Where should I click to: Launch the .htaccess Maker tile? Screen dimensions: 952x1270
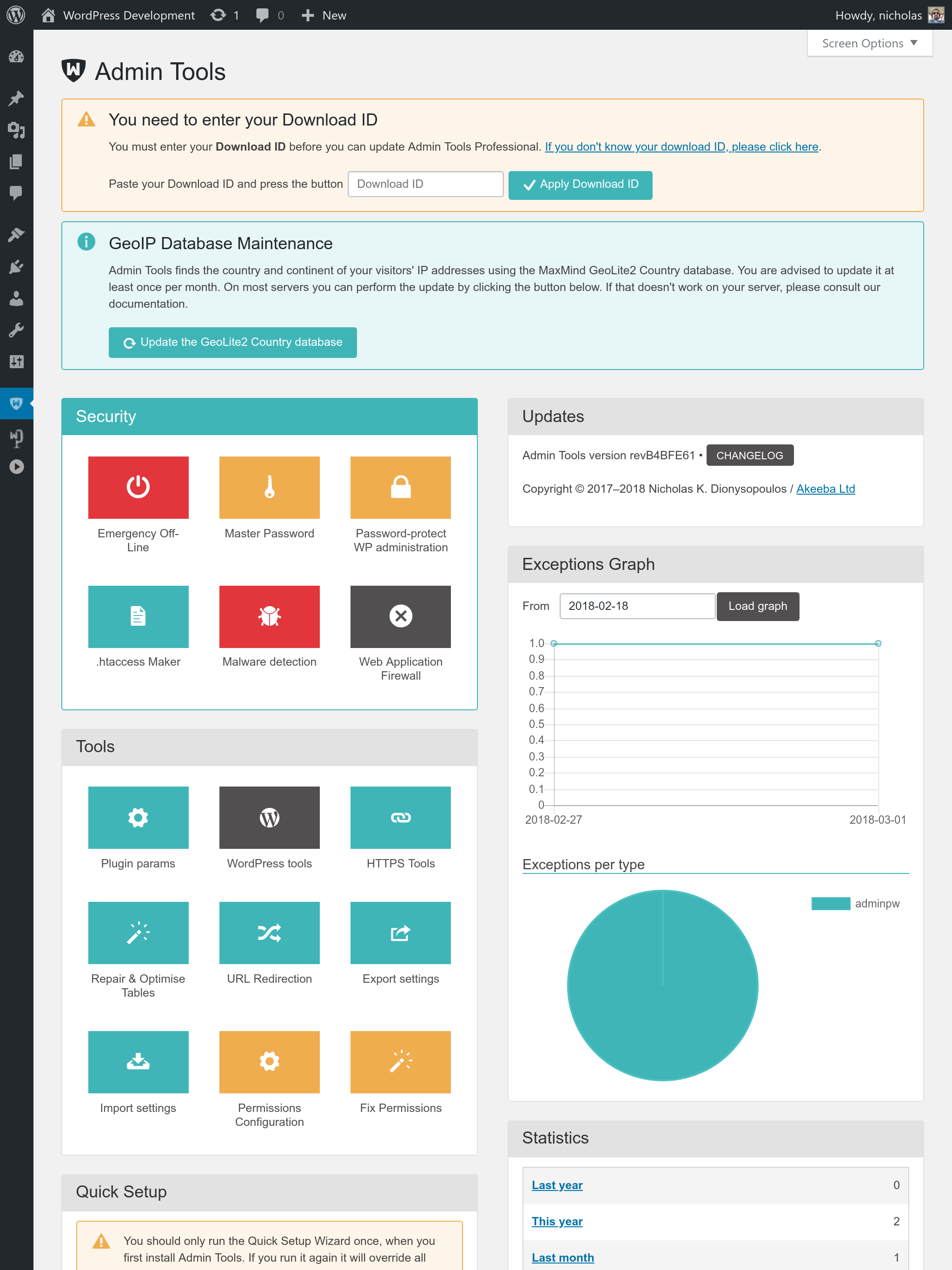pyautogui.click(x=138, y=616)
